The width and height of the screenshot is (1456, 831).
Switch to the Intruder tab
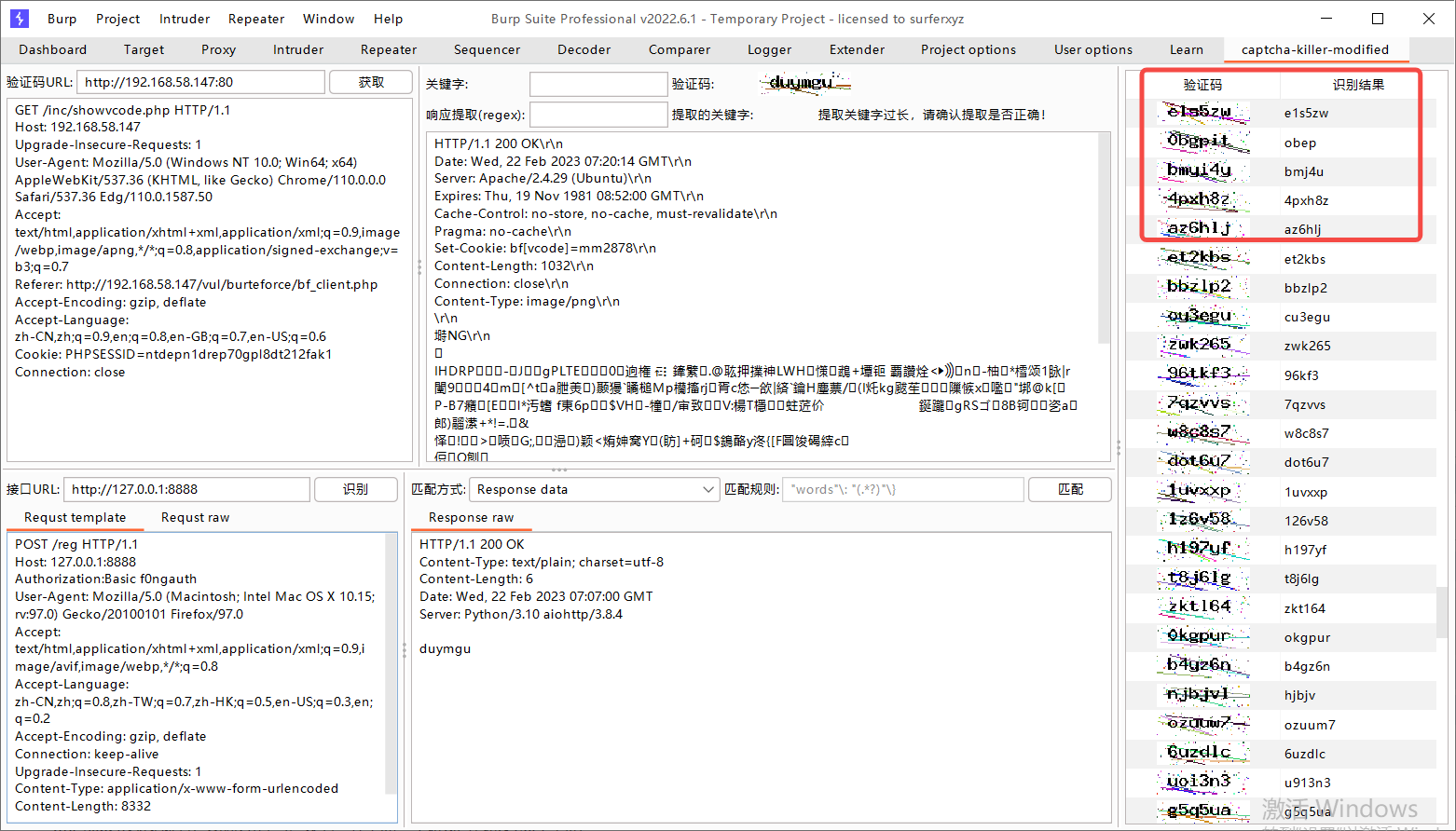[298, 49]
